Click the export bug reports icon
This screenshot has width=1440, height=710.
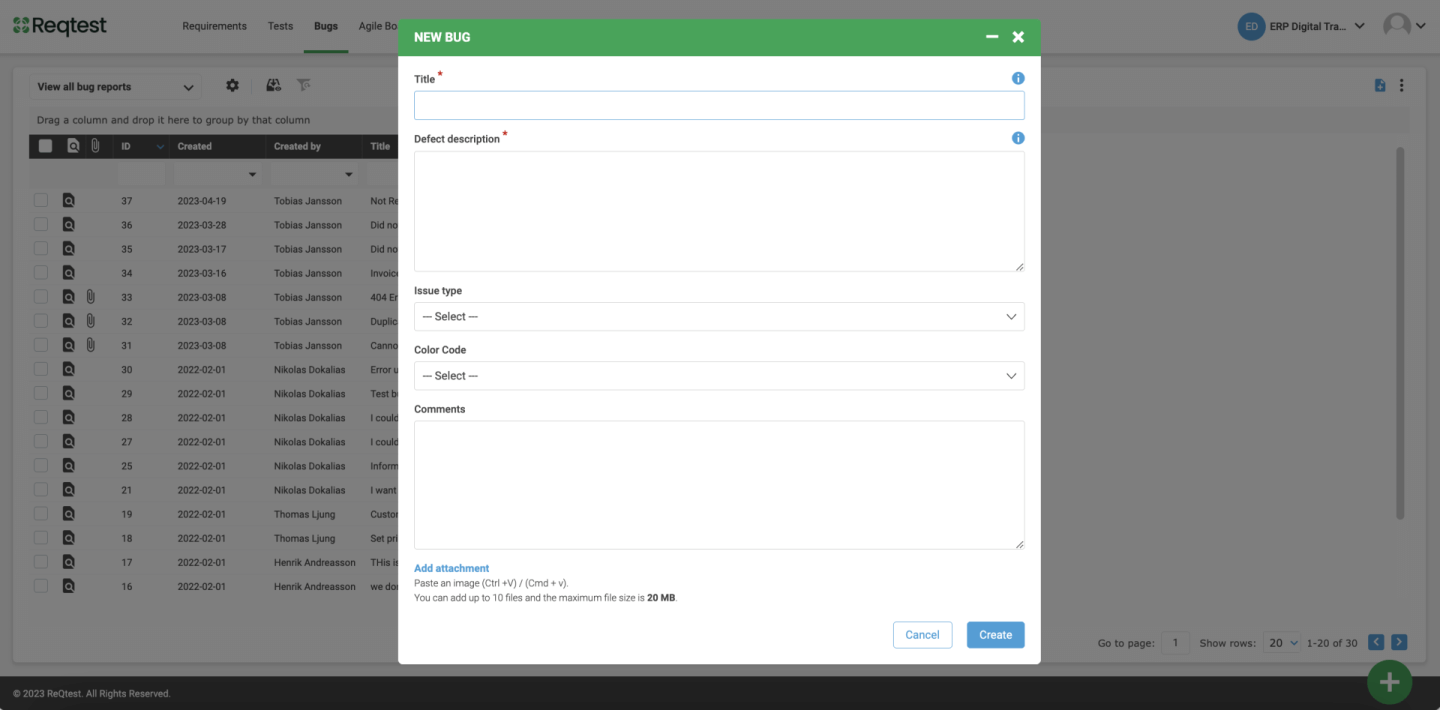pos(272,86)
